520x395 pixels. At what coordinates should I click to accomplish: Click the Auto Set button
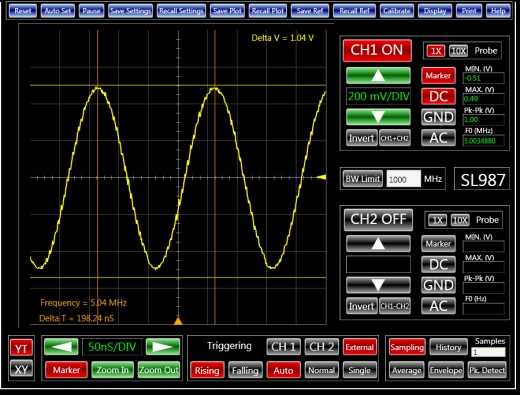click(58, 11)
